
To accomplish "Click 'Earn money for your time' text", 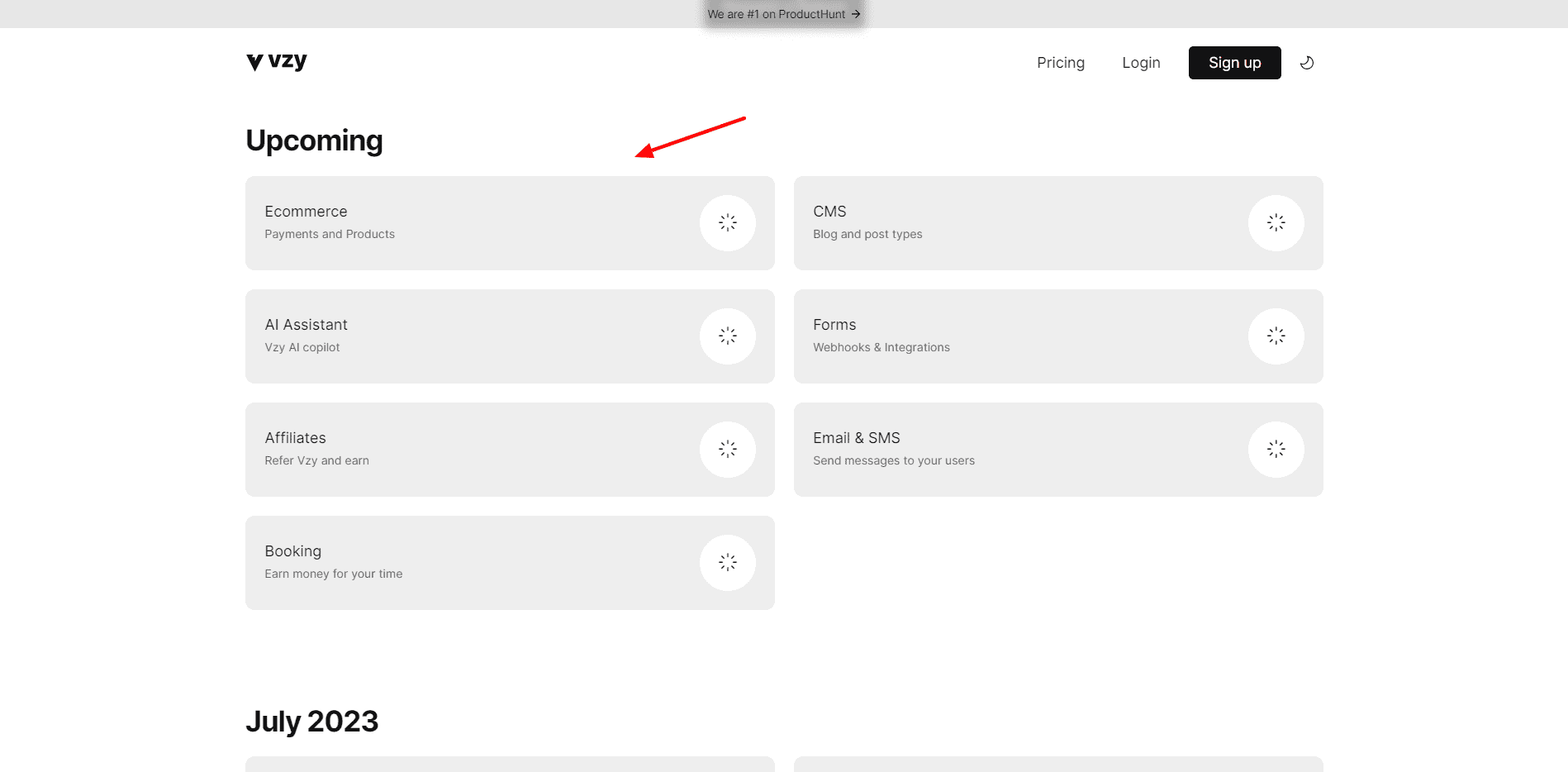I will click(334, 574).
